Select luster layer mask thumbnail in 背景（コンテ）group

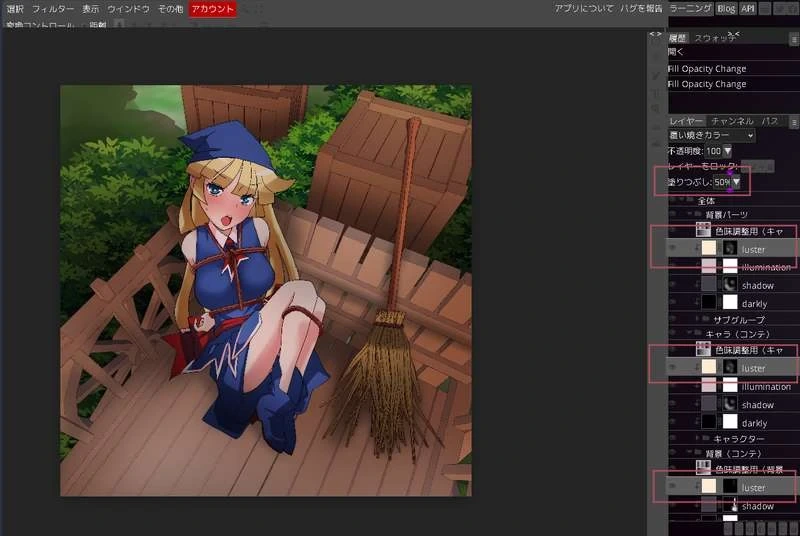pos(730,487)
